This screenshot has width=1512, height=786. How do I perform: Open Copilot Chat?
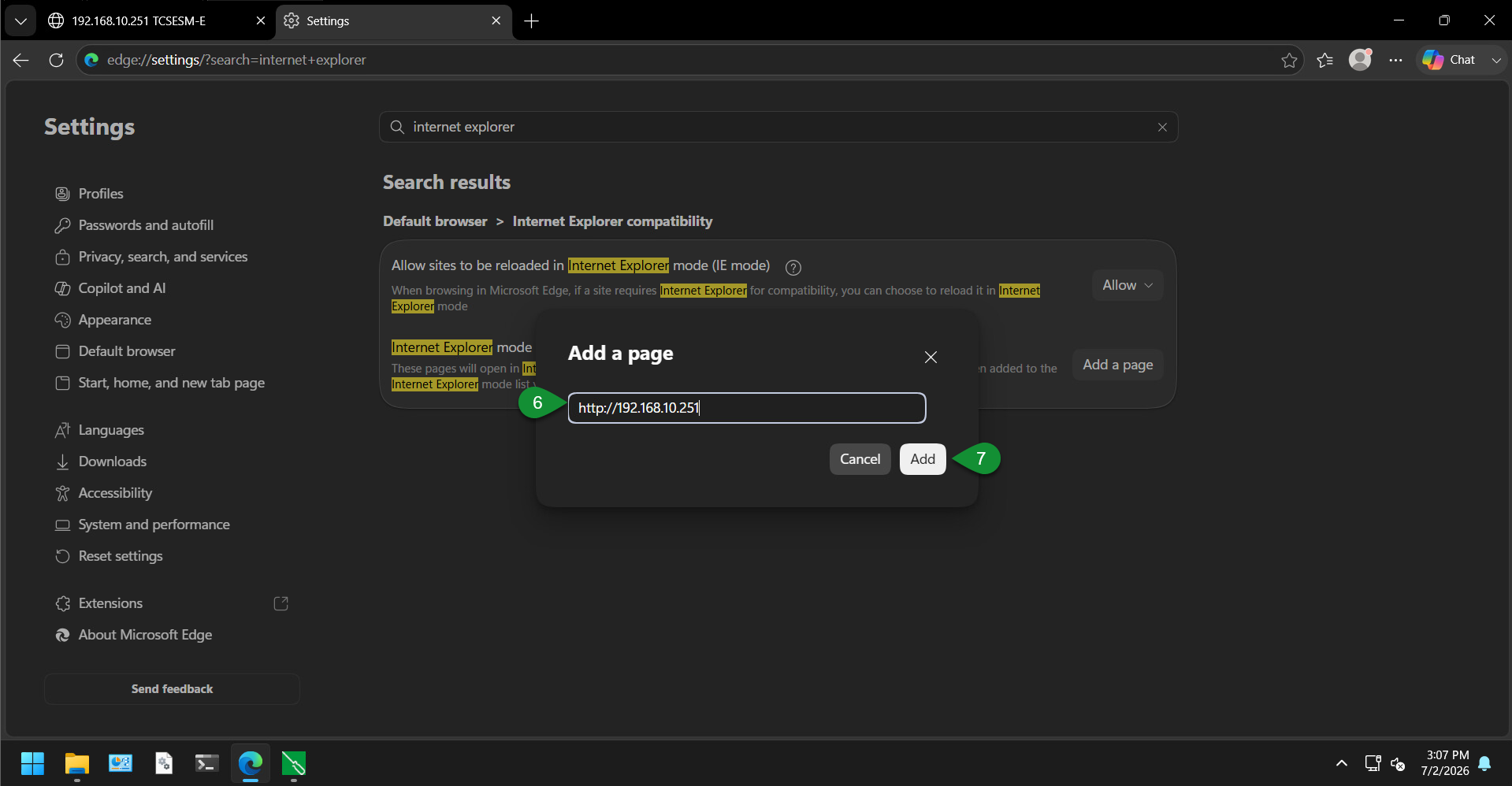[x=1450, y=60]
